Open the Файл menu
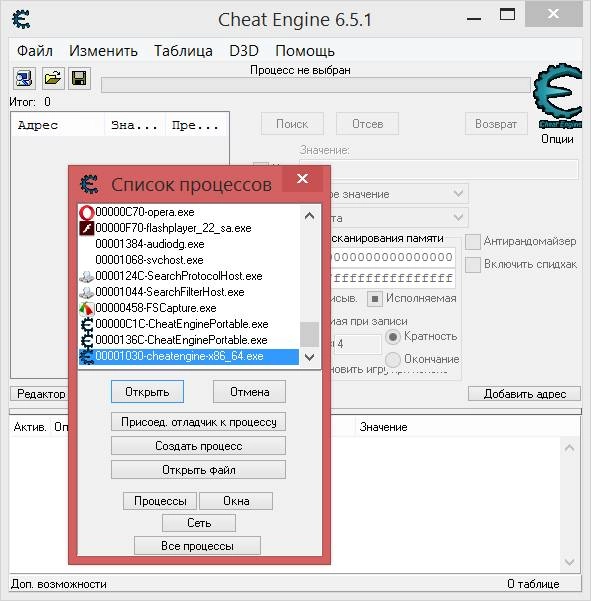This screenshot has width=591, height=601. pos(35,51)
